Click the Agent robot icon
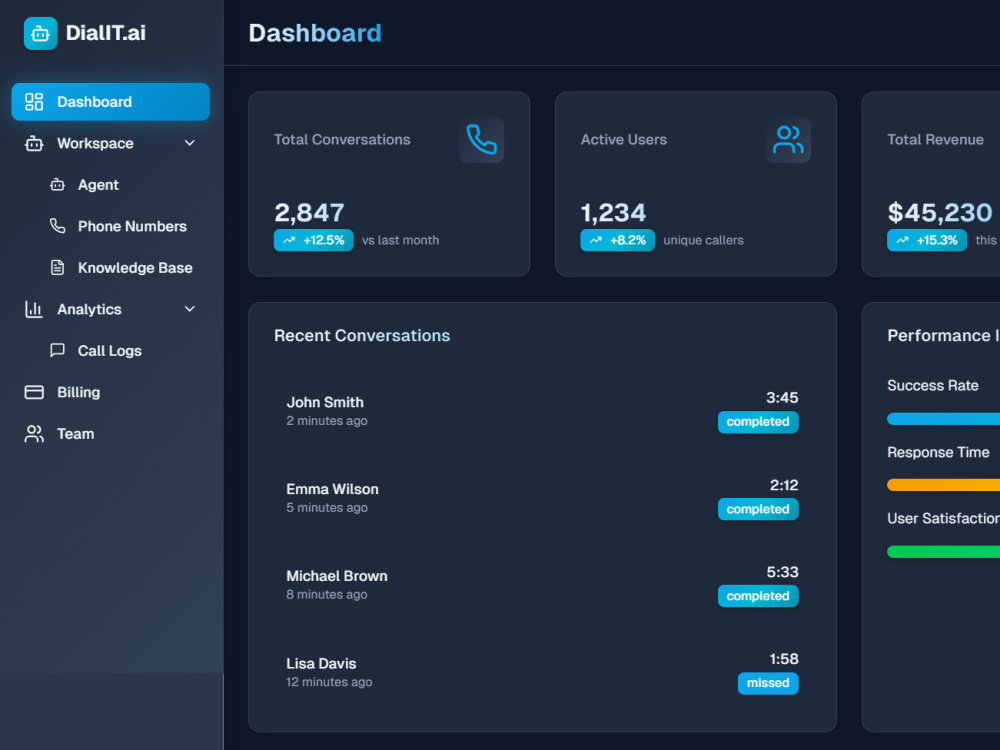Screen dimensions: 1000x750 (57, 185)
